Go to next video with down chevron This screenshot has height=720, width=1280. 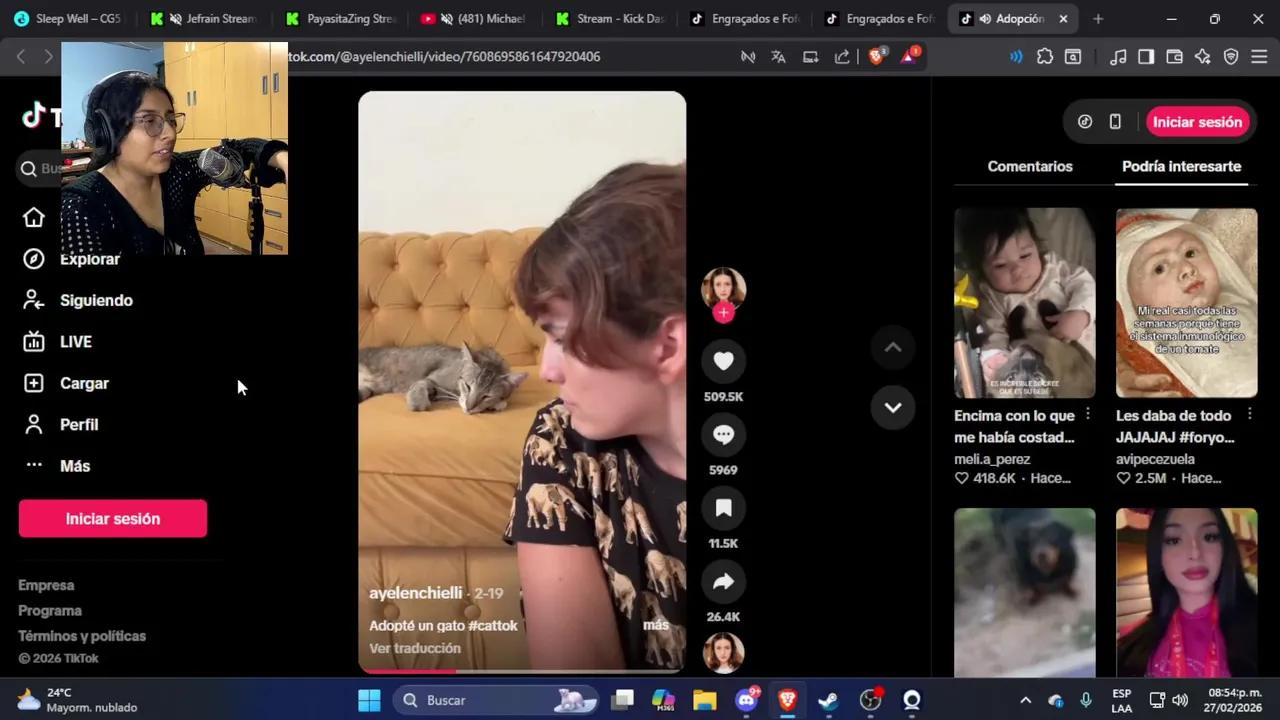(893, 407)
